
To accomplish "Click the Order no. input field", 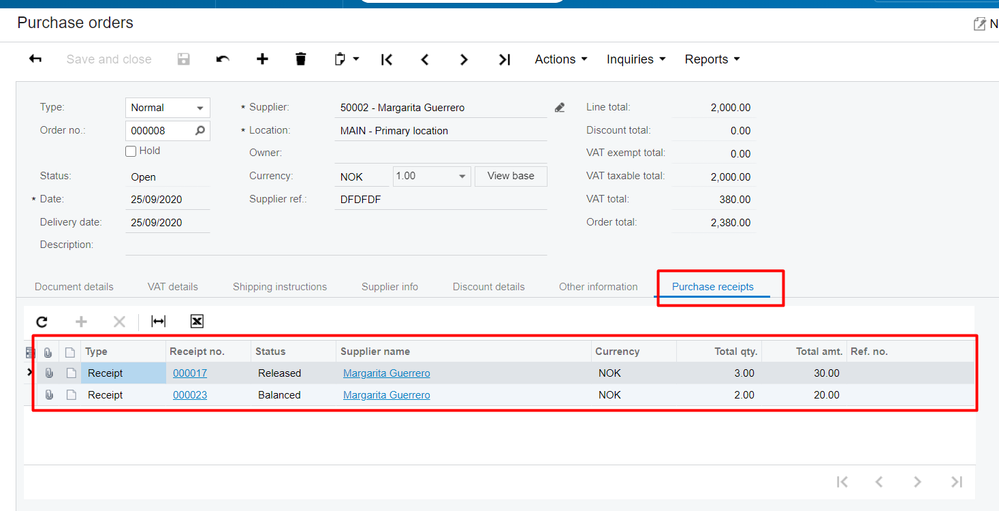I will [x=160, y=131].
